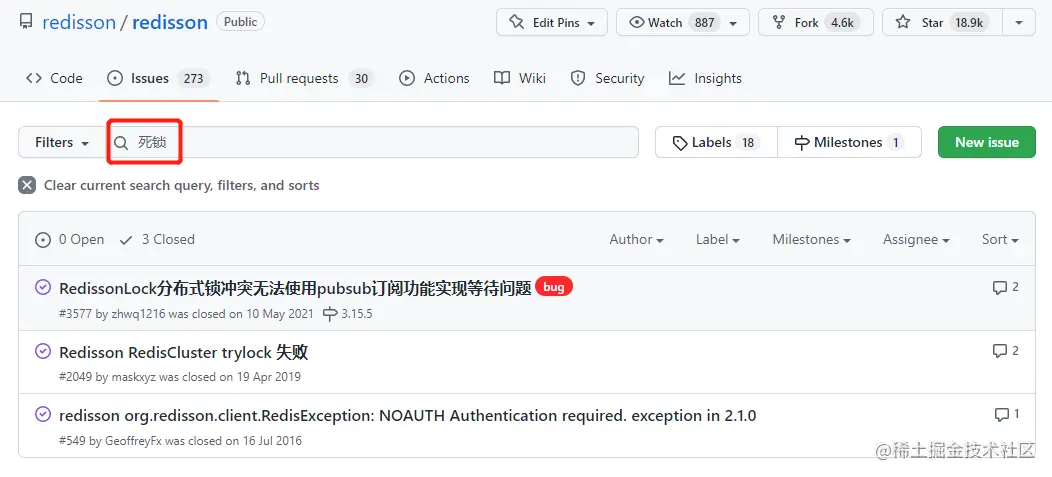Open the Sort dropdown
The image size is (1052, 477).
tap(1000, 240)
